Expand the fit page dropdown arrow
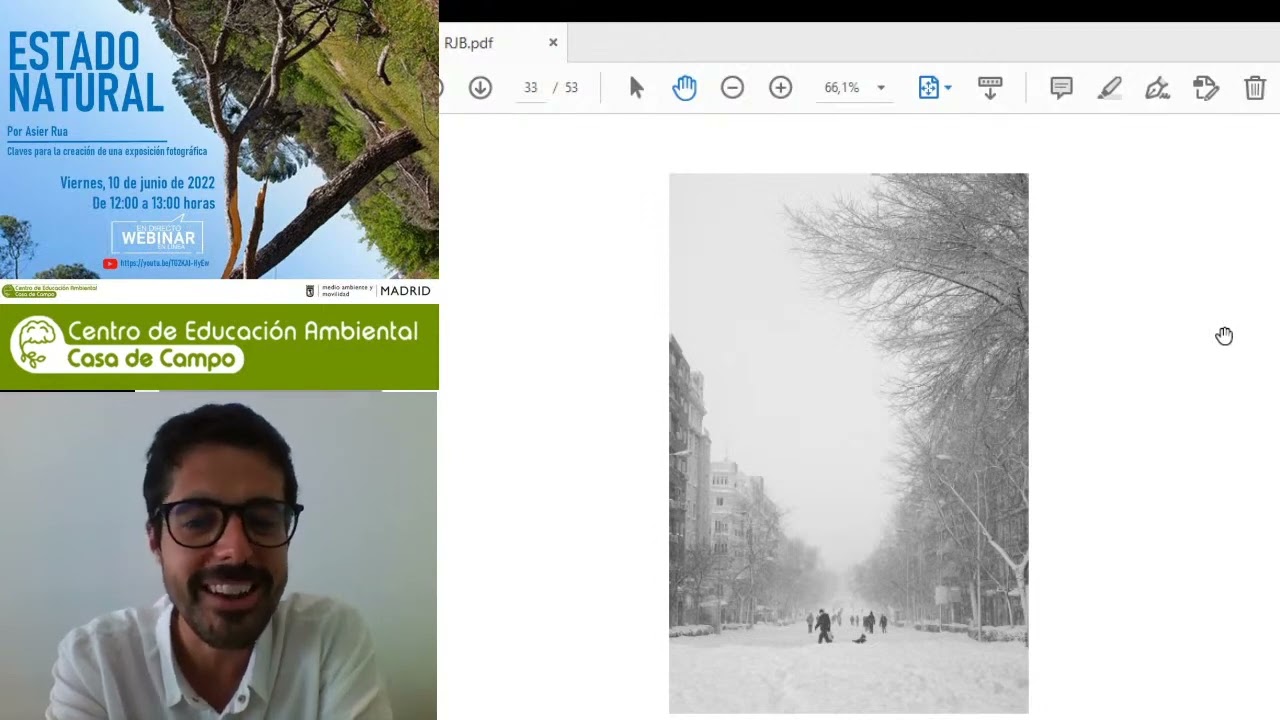The width and height of the screenshot is (1280, 720). (948, 88)
